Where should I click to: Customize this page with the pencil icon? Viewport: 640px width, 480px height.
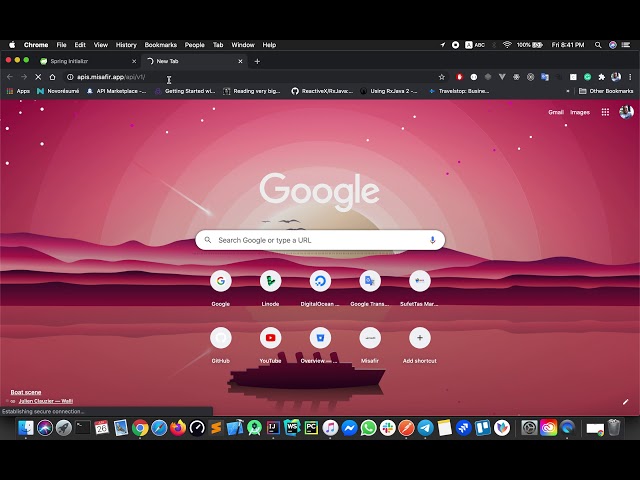tap(625, 402)
